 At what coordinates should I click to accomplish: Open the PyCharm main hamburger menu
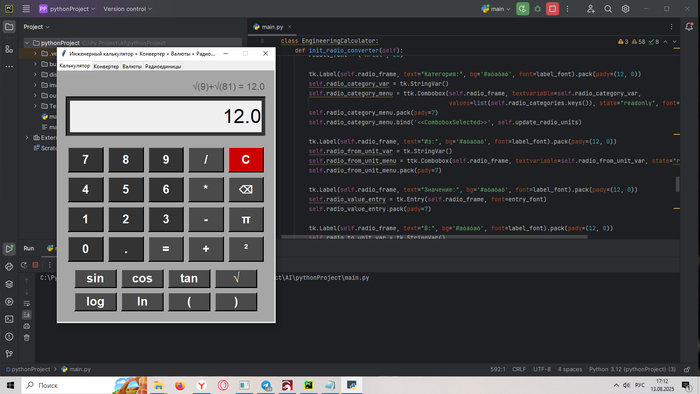point(26,8)
